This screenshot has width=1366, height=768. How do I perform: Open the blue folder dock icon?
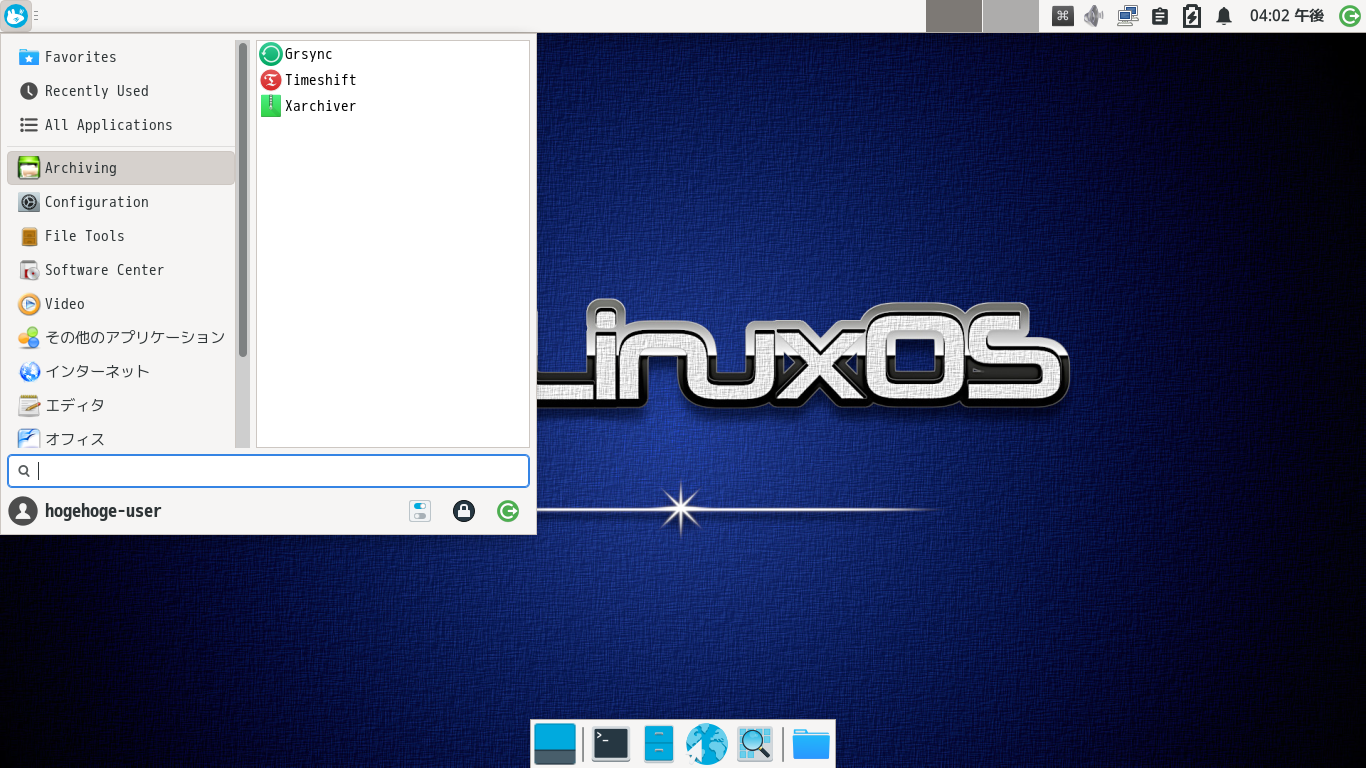click(811, 744)
